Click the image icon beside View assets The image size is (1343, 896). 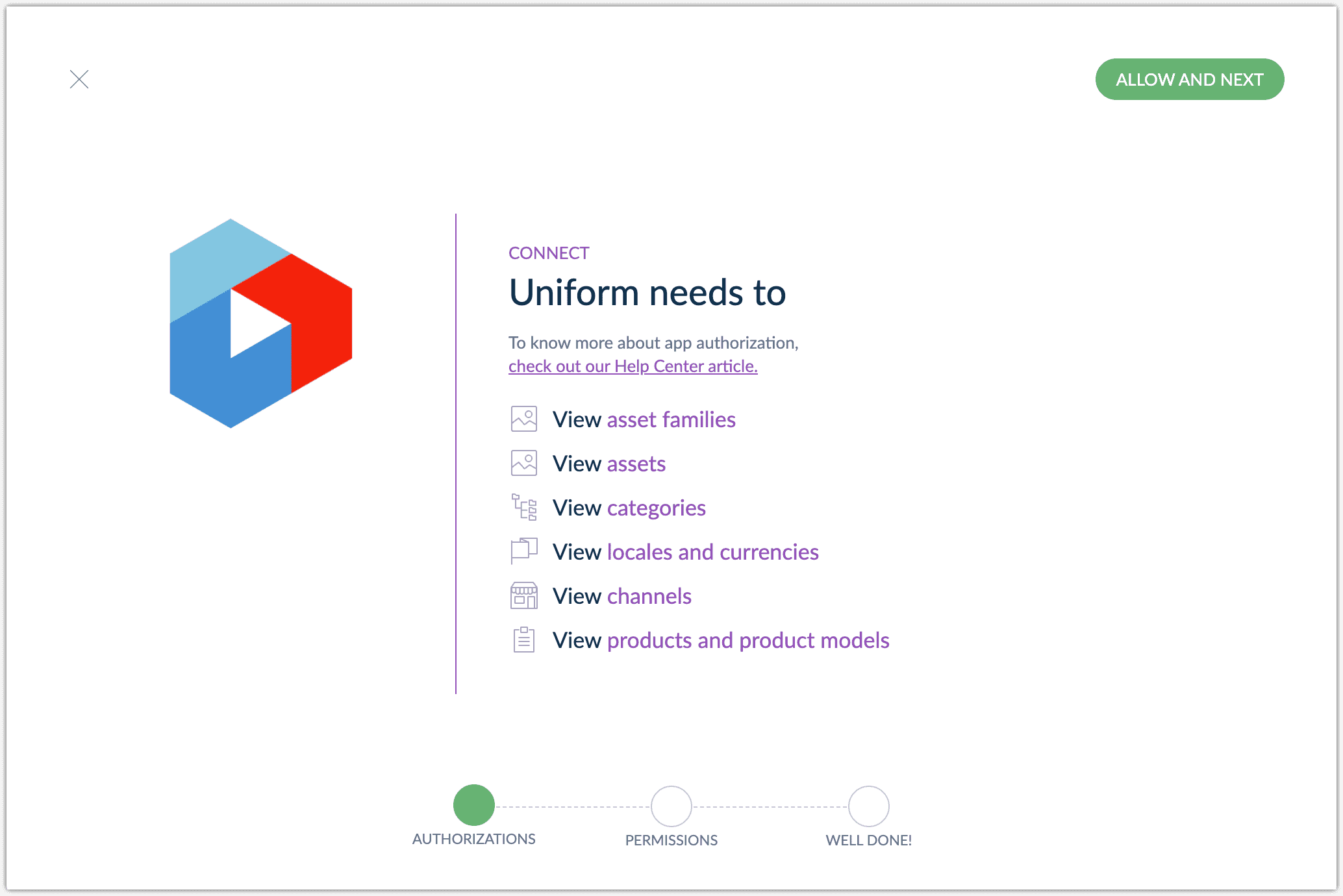[523, 464]
